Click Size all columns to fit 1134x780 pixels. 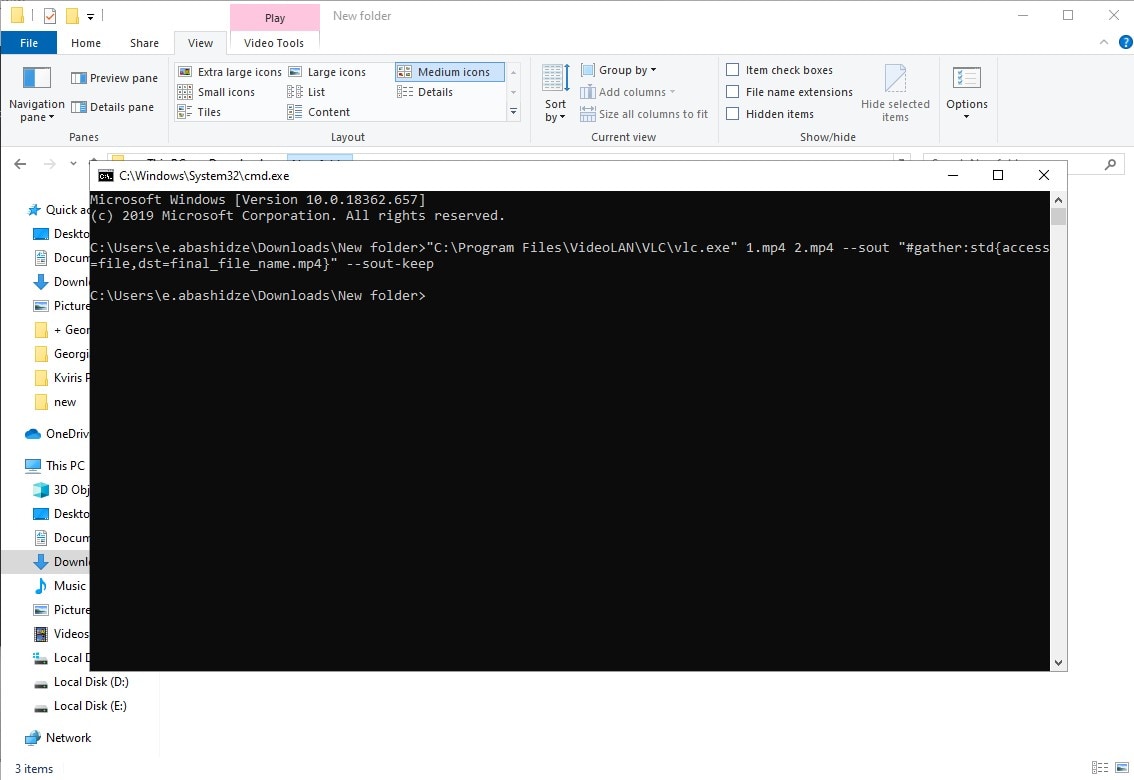tap(644, 114)
